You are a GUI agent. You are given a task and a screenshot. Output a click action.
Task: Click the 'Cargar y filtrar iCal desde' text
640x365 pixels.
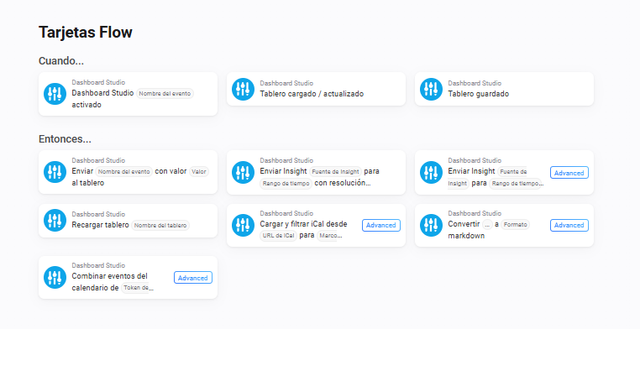click(303, 224)
